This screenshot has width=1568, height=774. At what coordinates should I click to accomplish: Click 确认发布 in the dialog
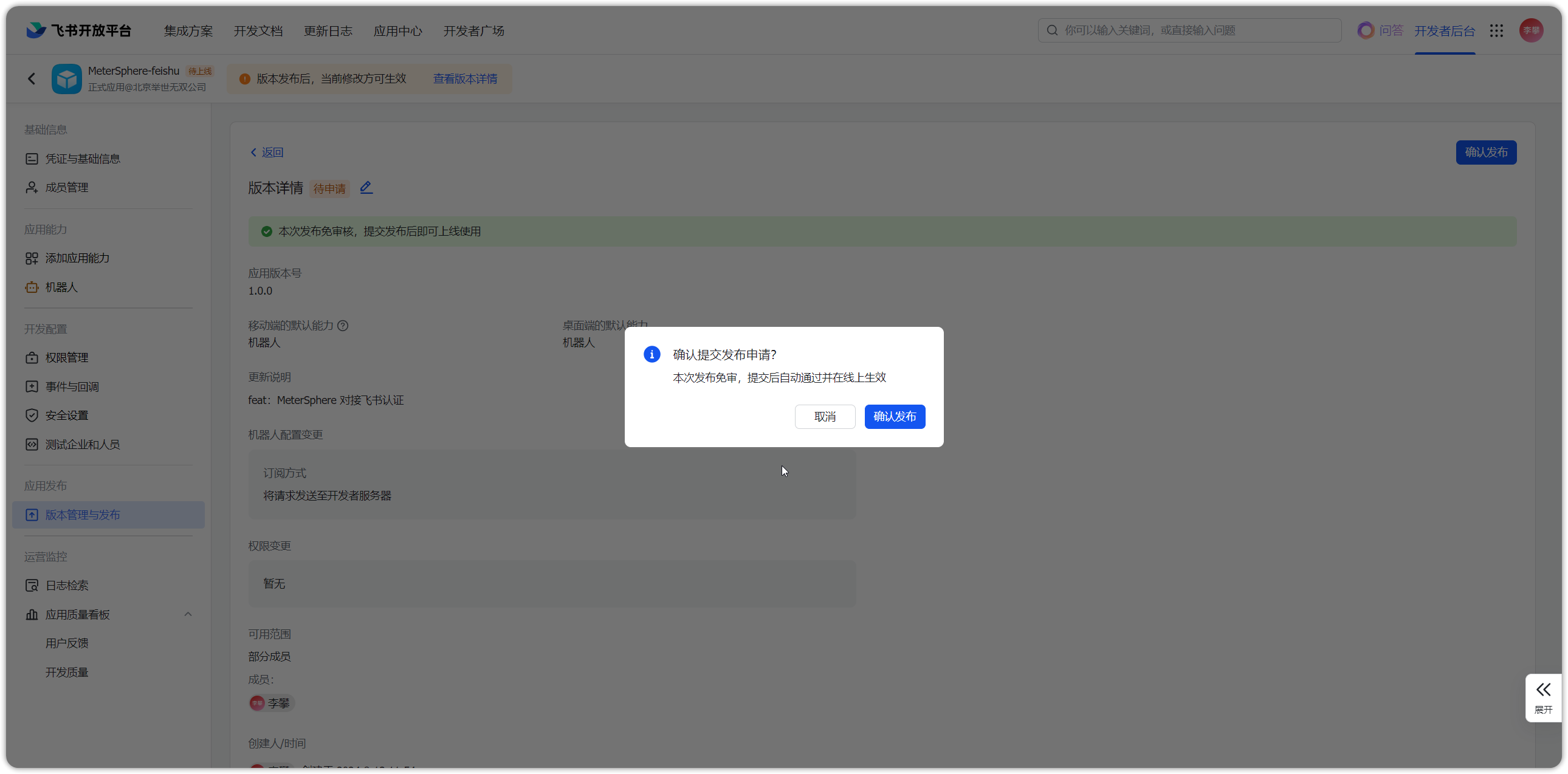(894, 417)
